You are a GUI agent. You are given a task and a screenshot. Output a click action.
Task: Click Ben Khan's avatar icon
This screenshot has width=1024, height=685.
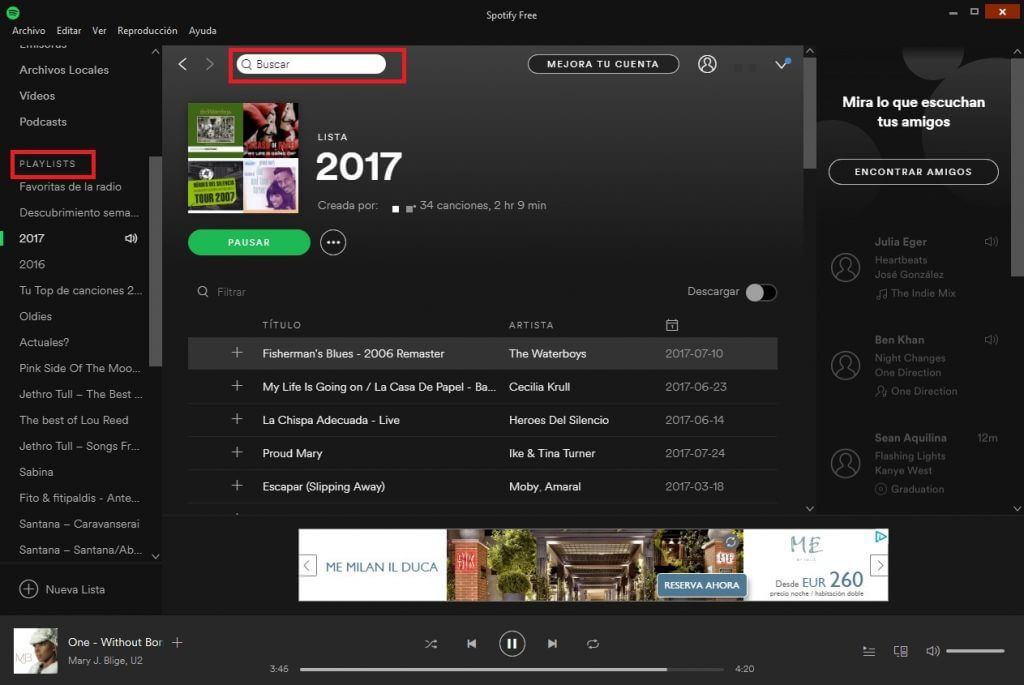[846, 366]
